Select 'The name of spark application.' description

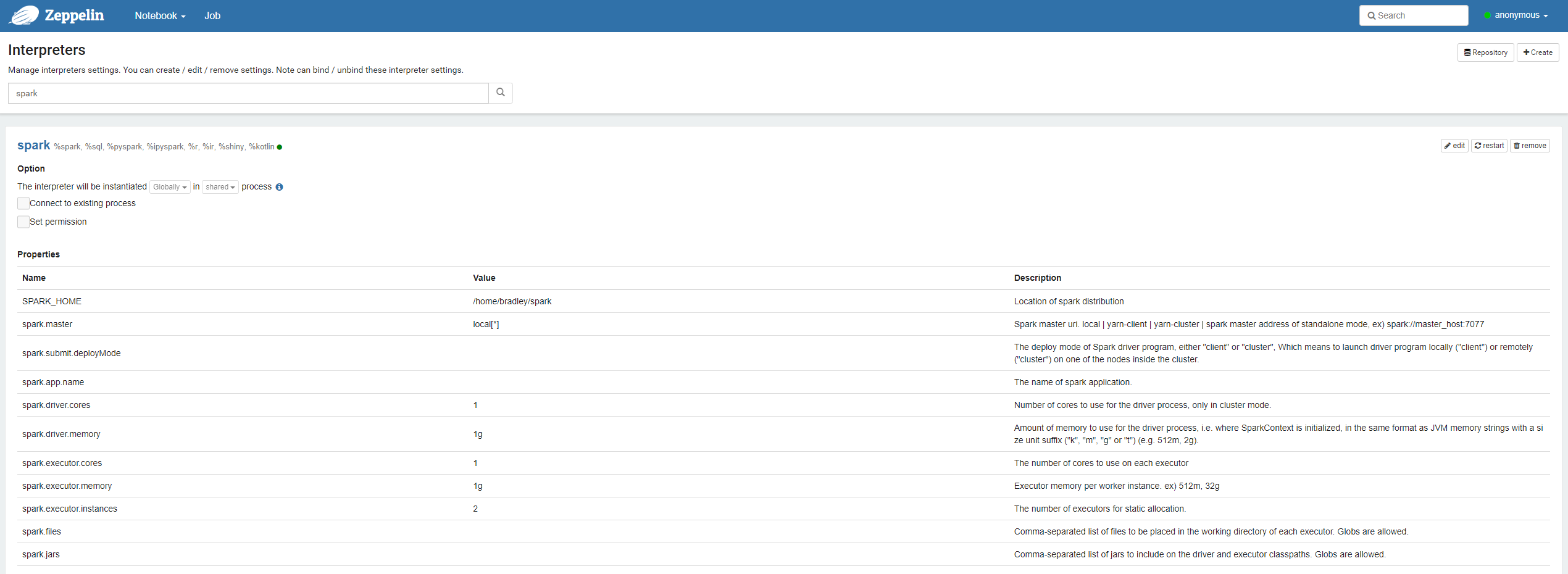pyautogui.click(x=1073, y=382)
